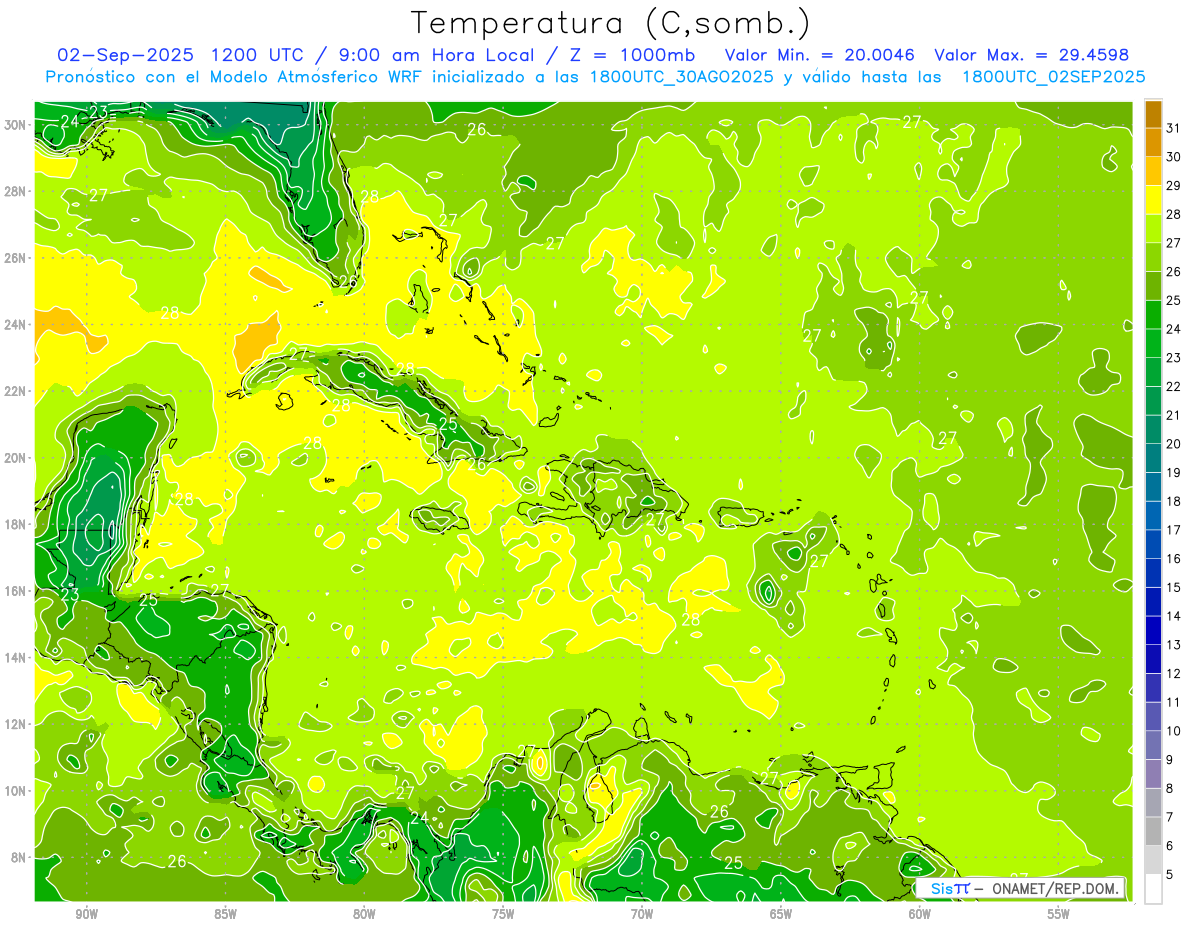Pick the teal legend swatch between 19 and 20

(x=1153, y=458)
